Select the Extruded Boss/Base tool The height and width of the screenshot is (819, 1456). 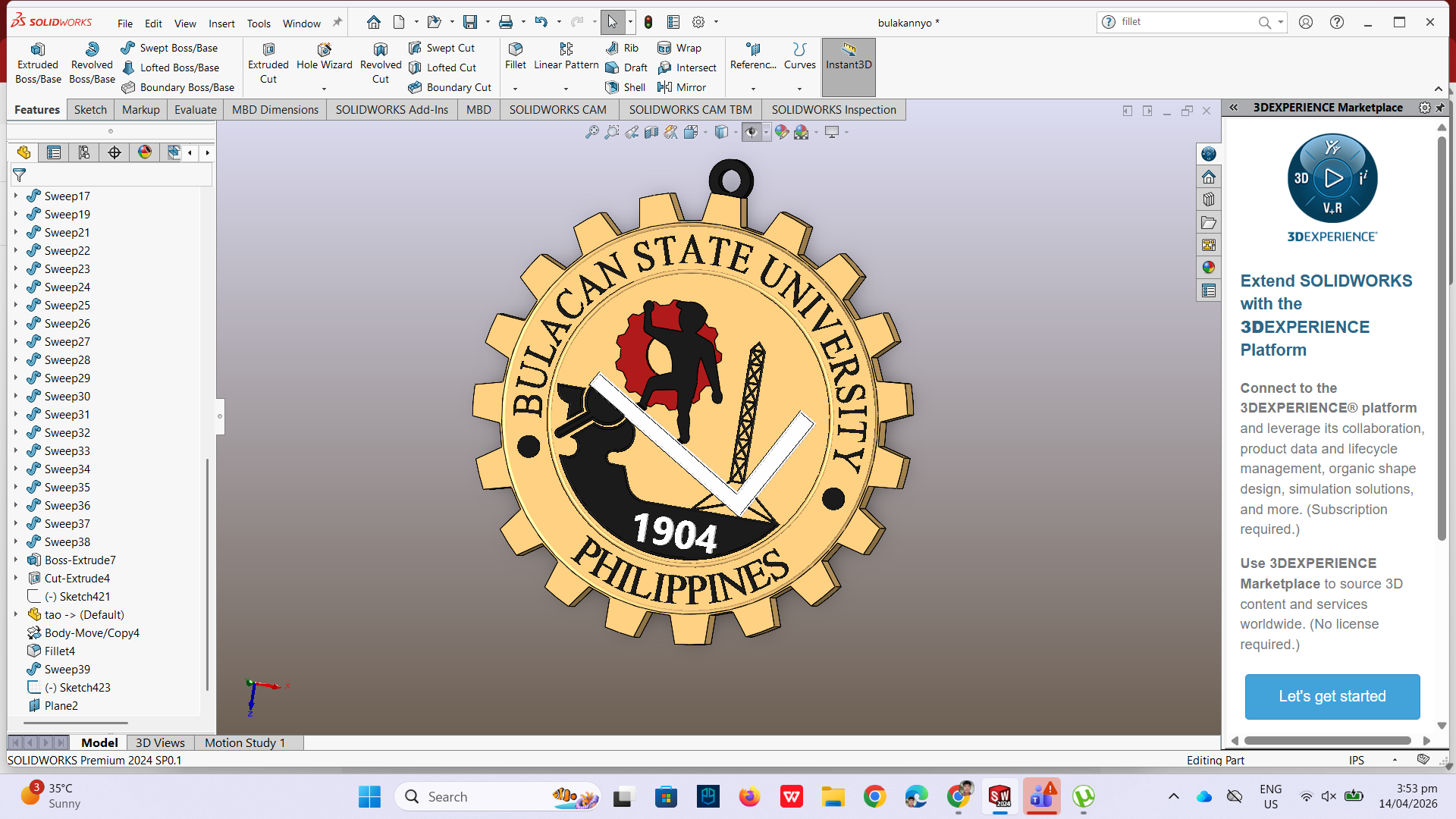pos(38,64)
